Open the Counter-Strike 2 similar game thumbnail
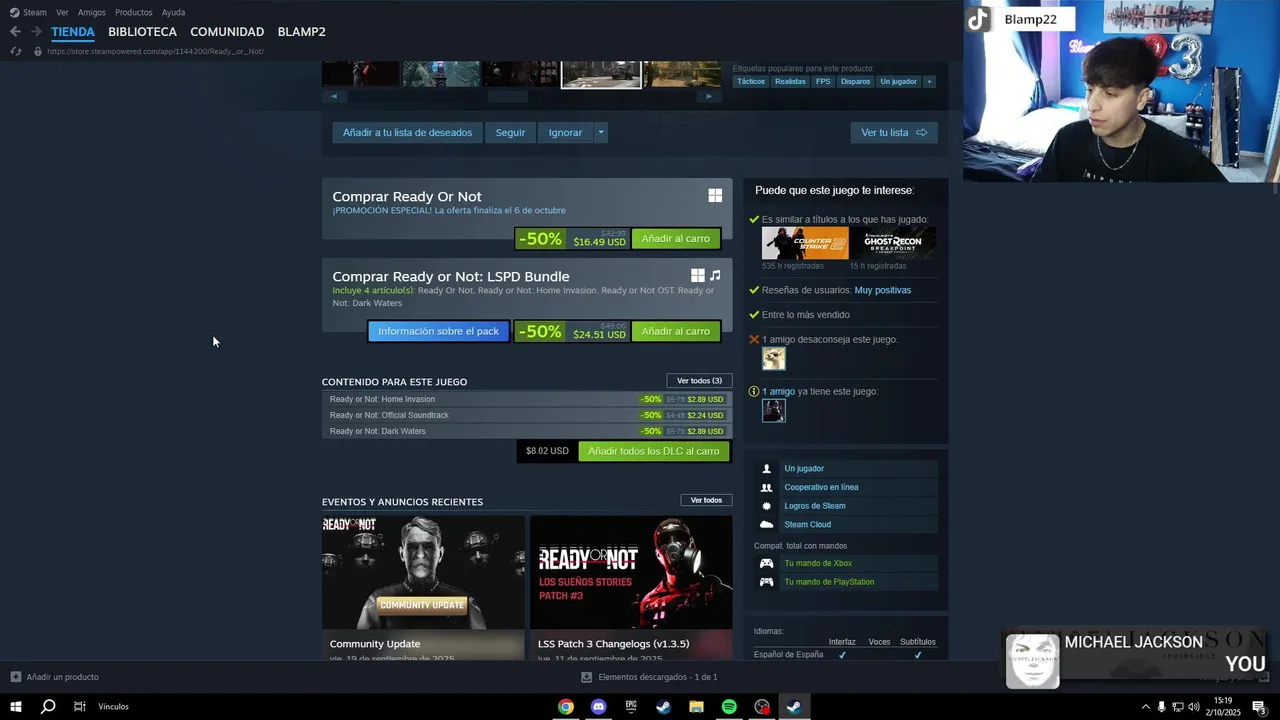 (805, 243)
